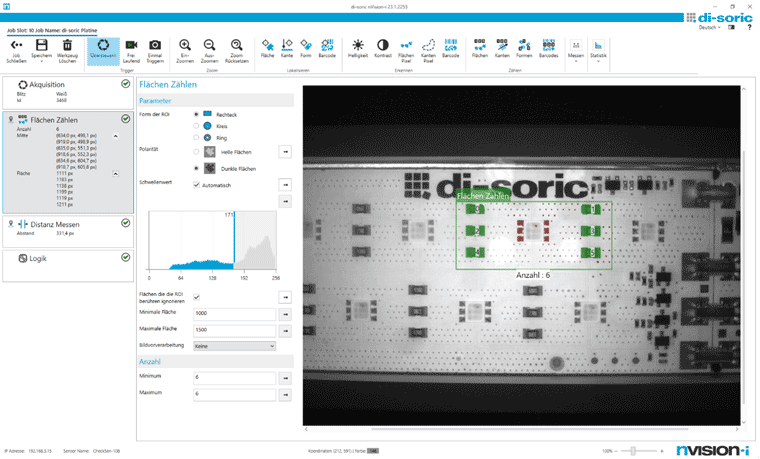Select the Logik step in list
The height and width of the screenshot is (459, 760).
click(68, 265)
